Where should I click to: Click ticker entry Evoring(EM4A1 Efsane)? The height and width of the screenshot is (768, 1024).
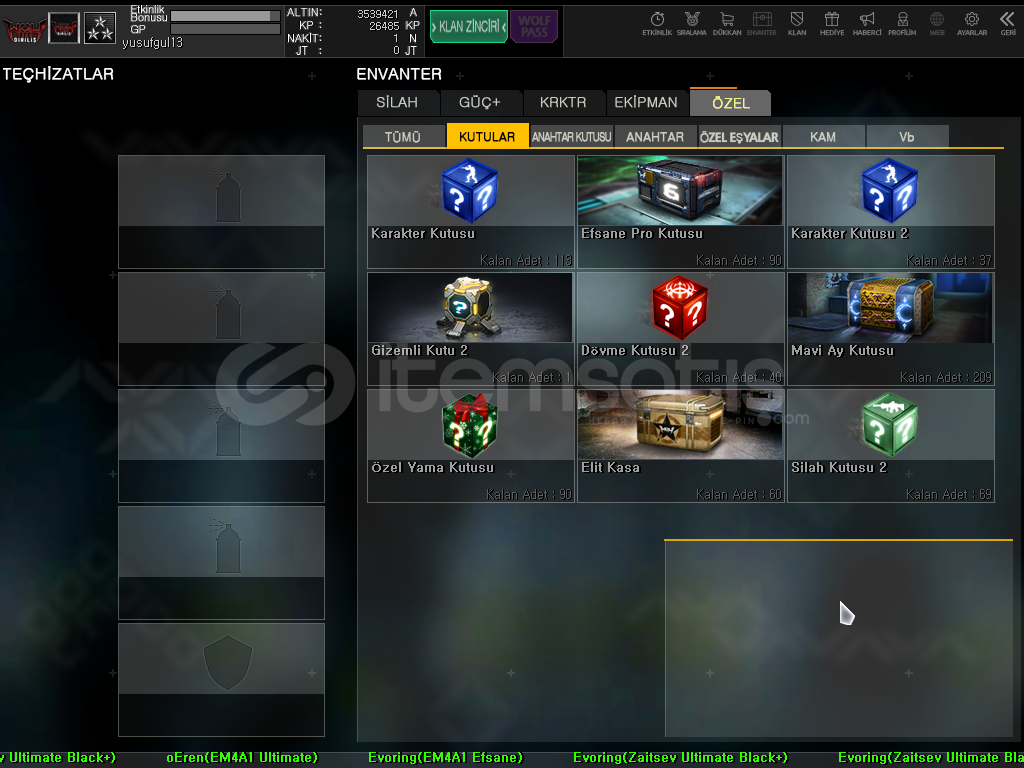click(445, 758)
